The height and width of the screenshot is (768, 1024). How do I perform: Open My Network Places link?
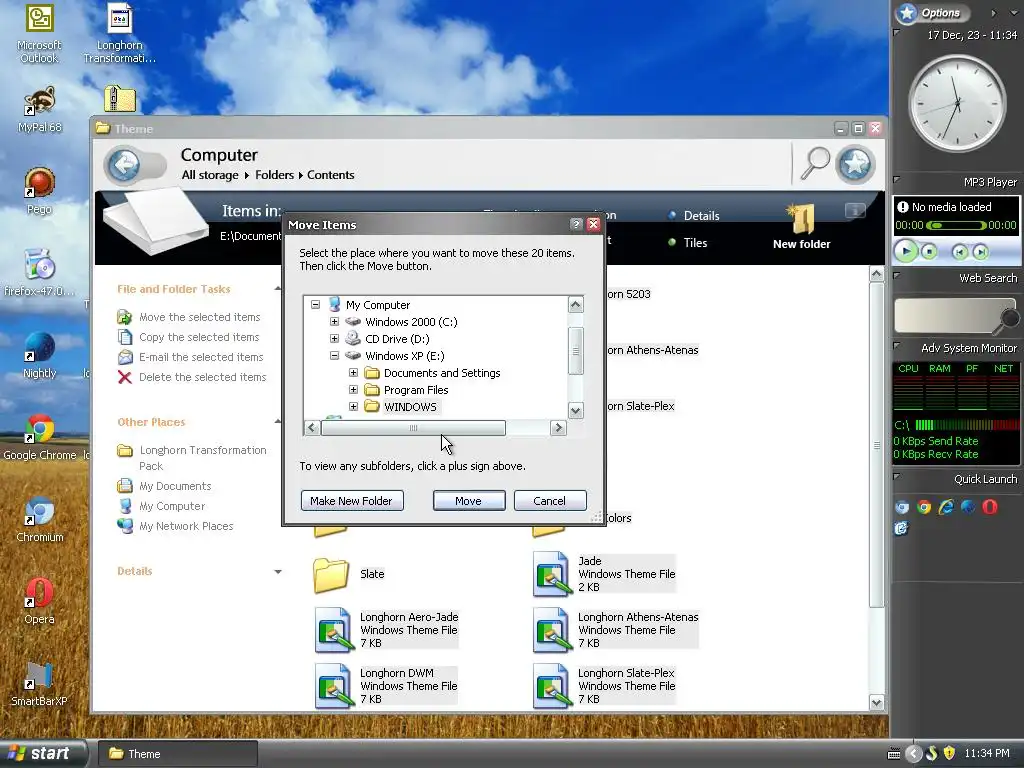point(186,526)
